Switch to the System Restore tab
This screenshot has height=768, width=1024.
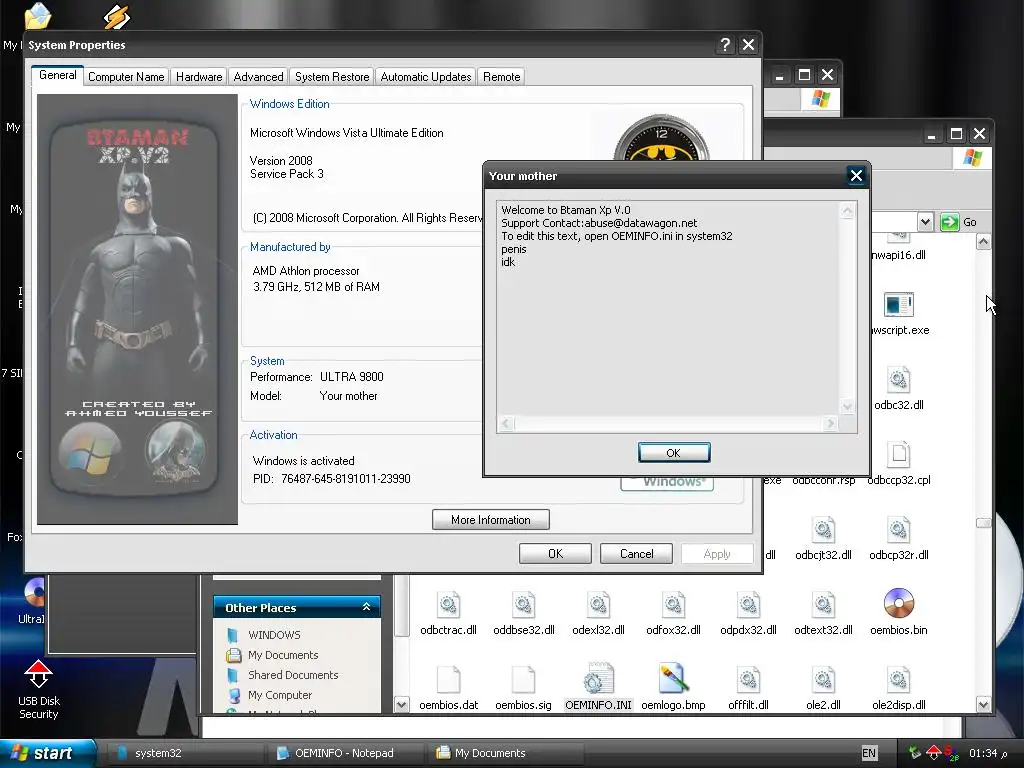click(x=332, y=76)
